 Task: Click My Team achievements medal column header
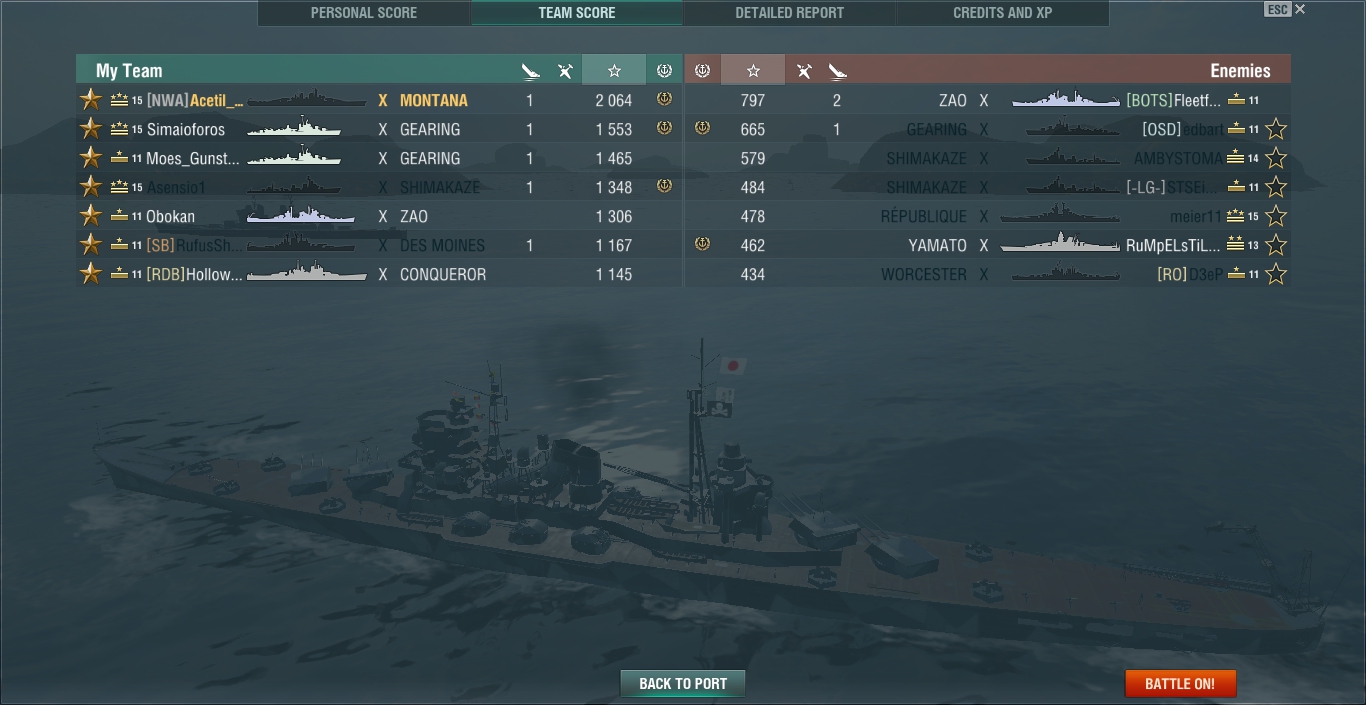[x=664, y=70]
